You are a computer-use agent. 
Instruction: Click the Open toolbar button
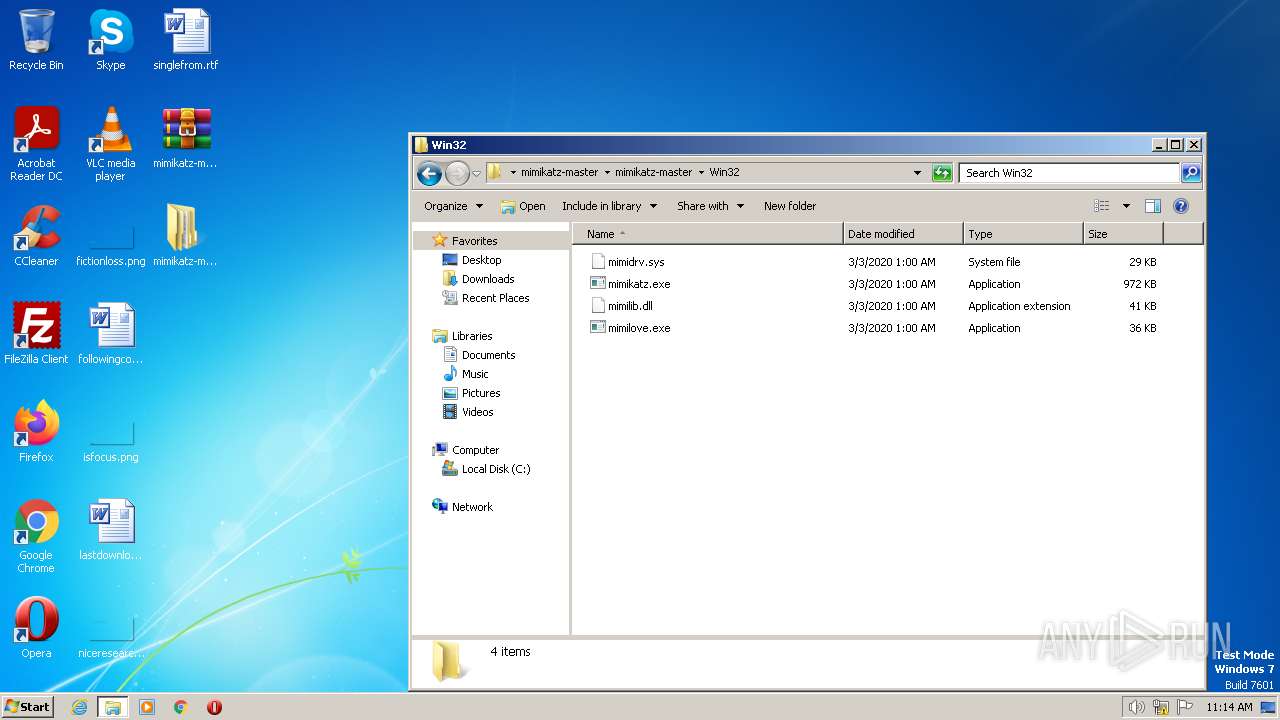pyautogui.click(x=523, y=206)
